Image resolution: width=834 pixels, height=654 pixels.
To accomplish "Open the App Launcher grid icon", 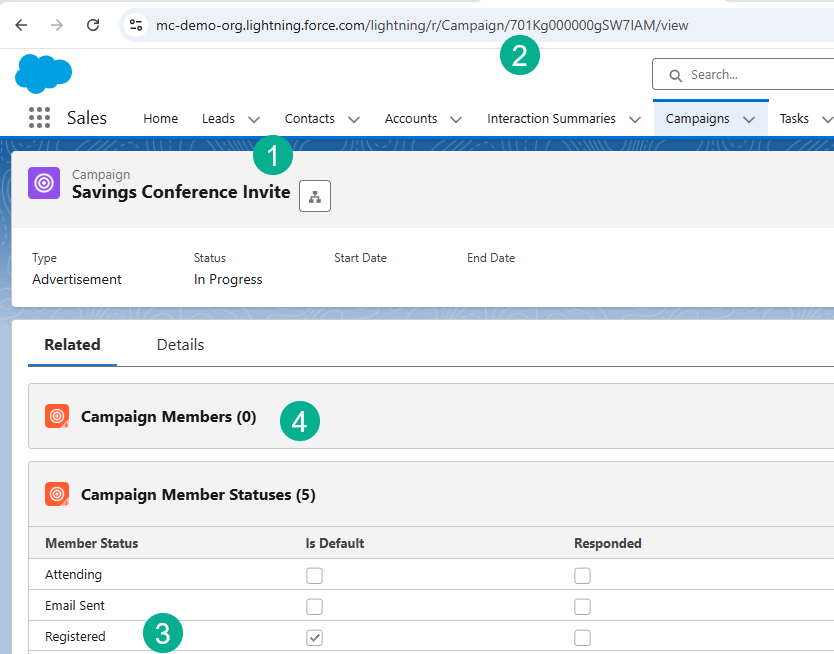I will 39,118.
